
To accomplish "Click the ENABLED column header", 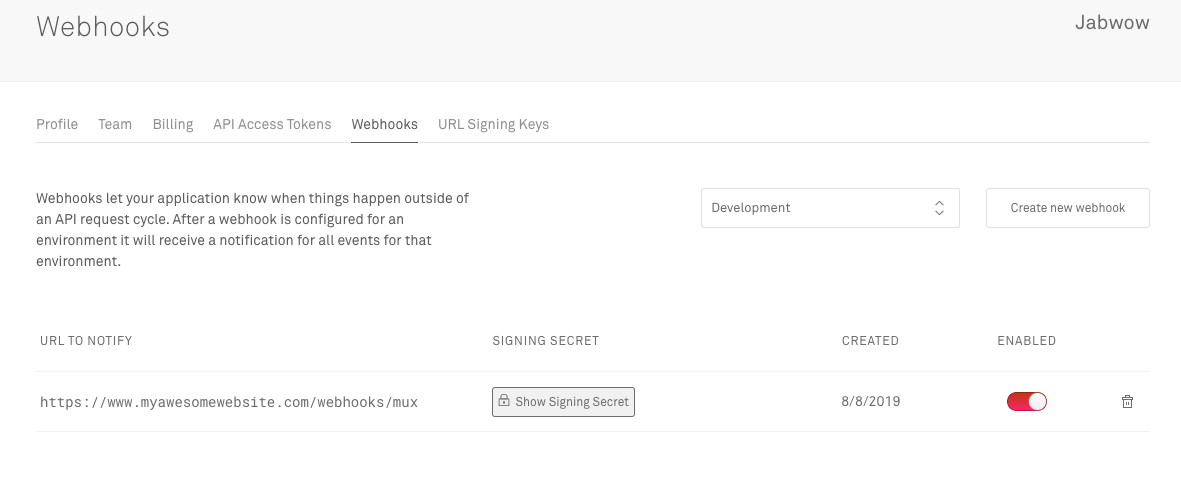I will pyautogui.click(x=1027, y=340).
